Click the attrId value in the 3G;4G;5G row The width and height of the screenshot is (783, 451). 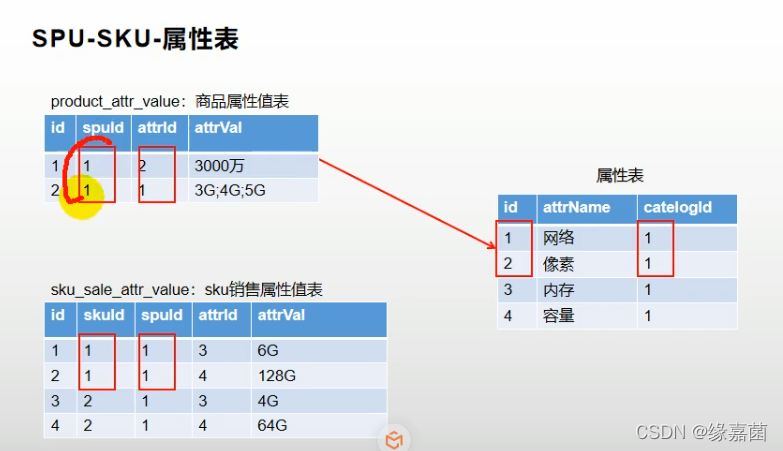(x=142, y=190)
